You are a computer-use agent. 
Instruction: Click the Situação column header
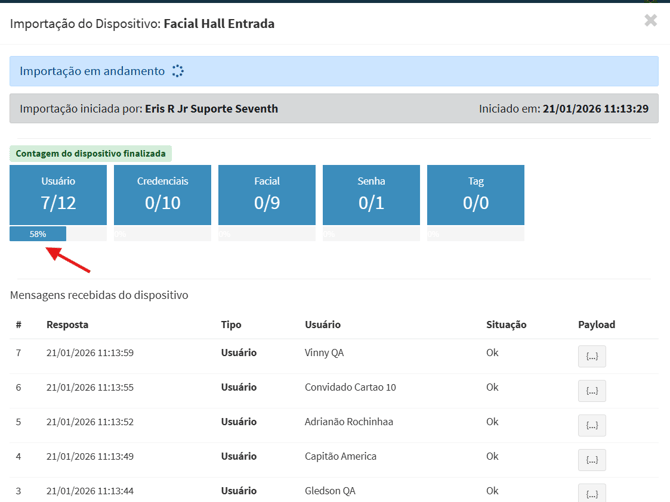(x=506, y=325)
